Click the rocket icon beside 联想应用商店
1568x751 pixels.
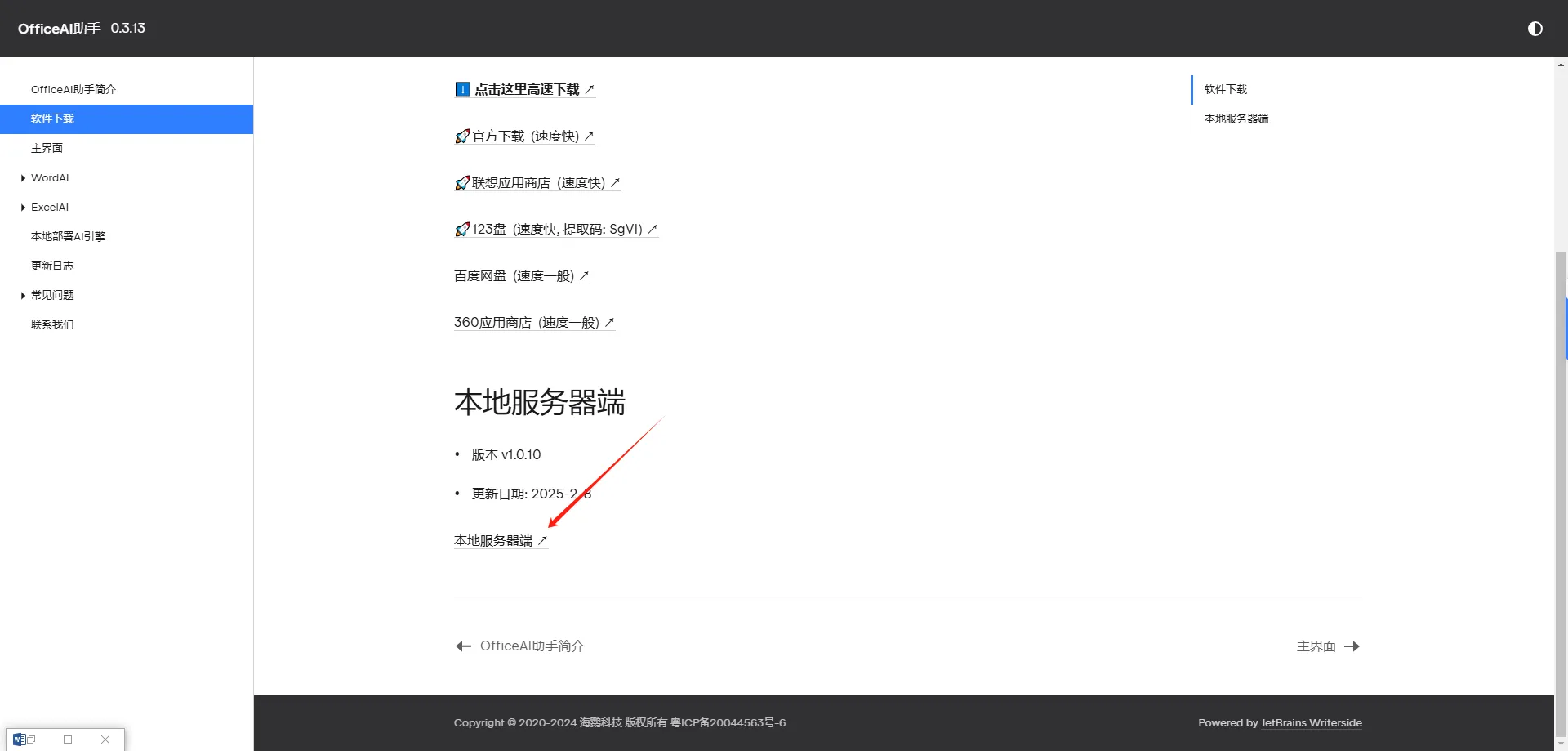[462, 183]
